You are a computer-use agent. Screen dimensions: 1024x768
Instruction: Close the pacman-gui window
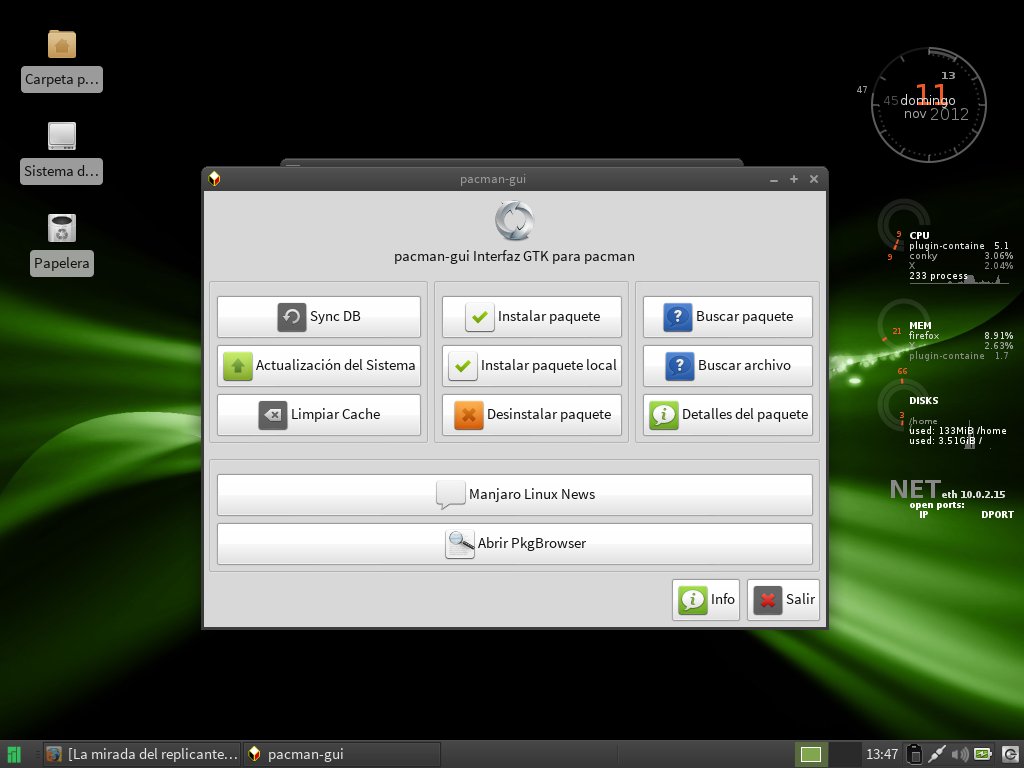tap(814, 179)
